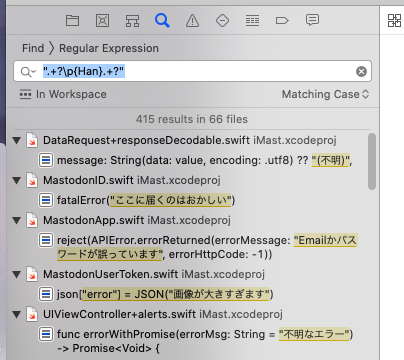
Task: Collapse MastodonID.swift results
Action: click(17, 180)
